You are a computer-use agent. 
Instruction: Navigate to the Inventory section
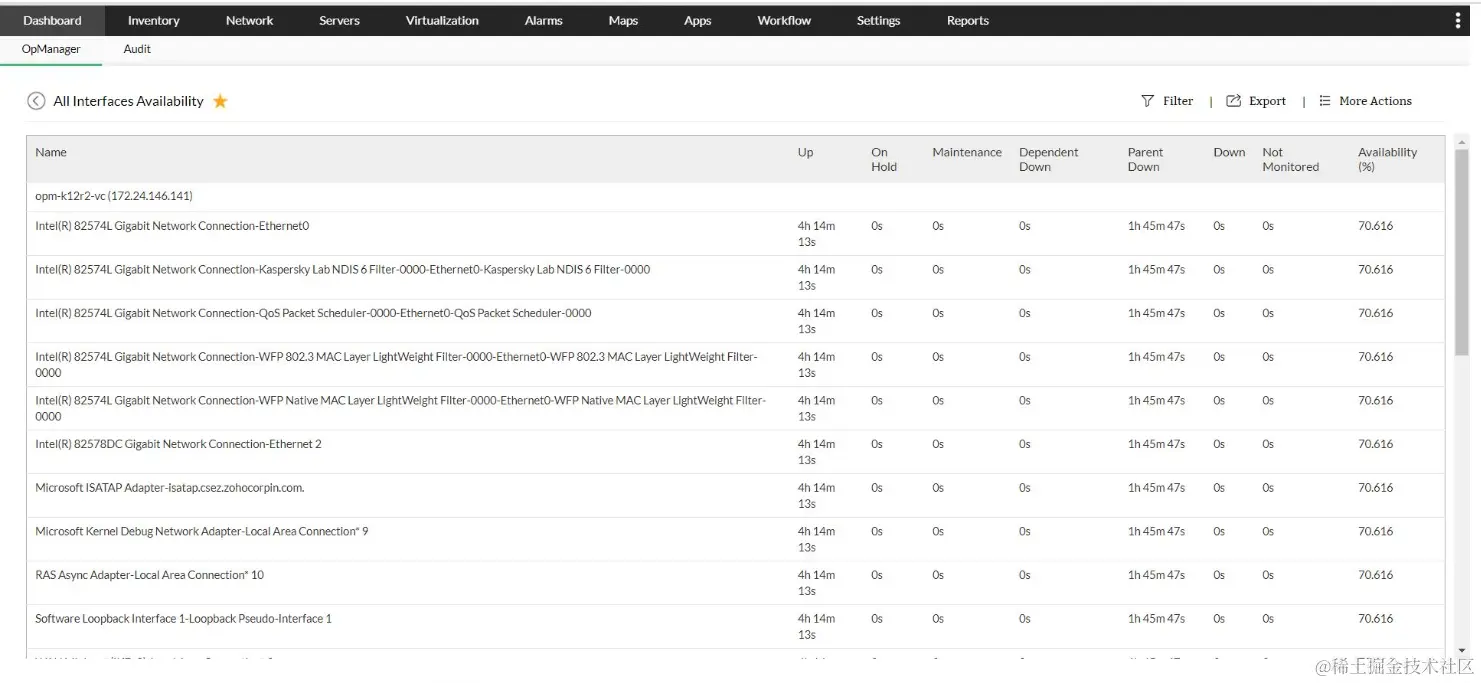click(153, 19)
